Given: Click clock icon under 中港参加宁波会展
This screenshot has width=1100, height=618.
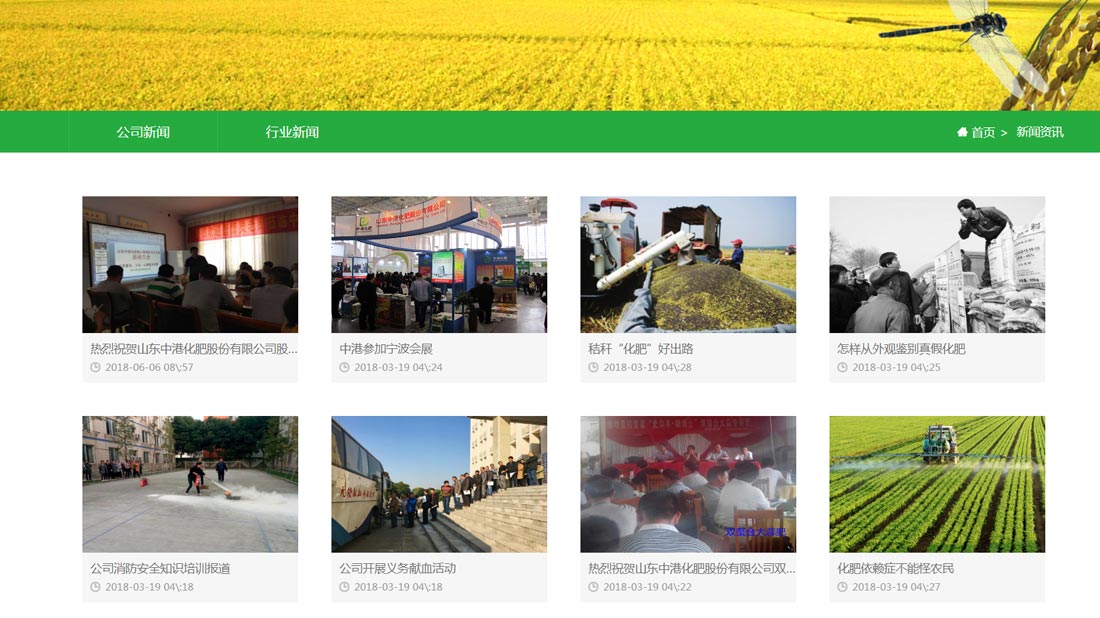Looking at the screenshot, I should [x=344, y=367].
